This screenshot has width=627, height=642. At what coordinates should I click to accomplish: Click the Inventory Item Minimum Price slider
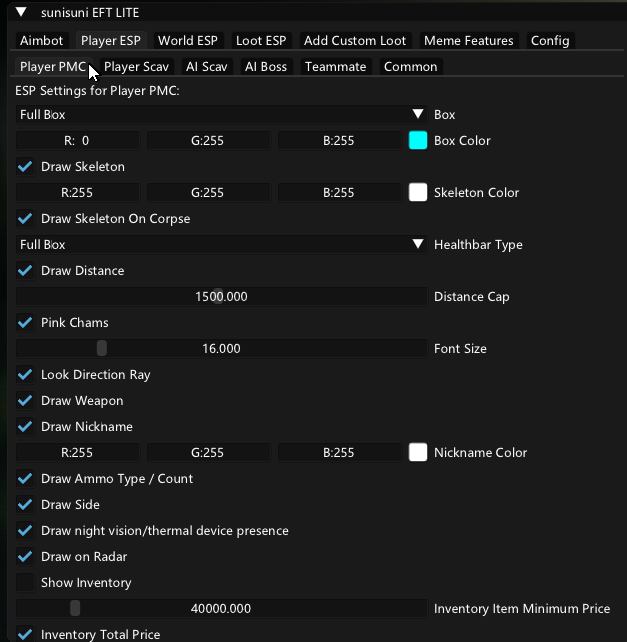coord(221,609)
